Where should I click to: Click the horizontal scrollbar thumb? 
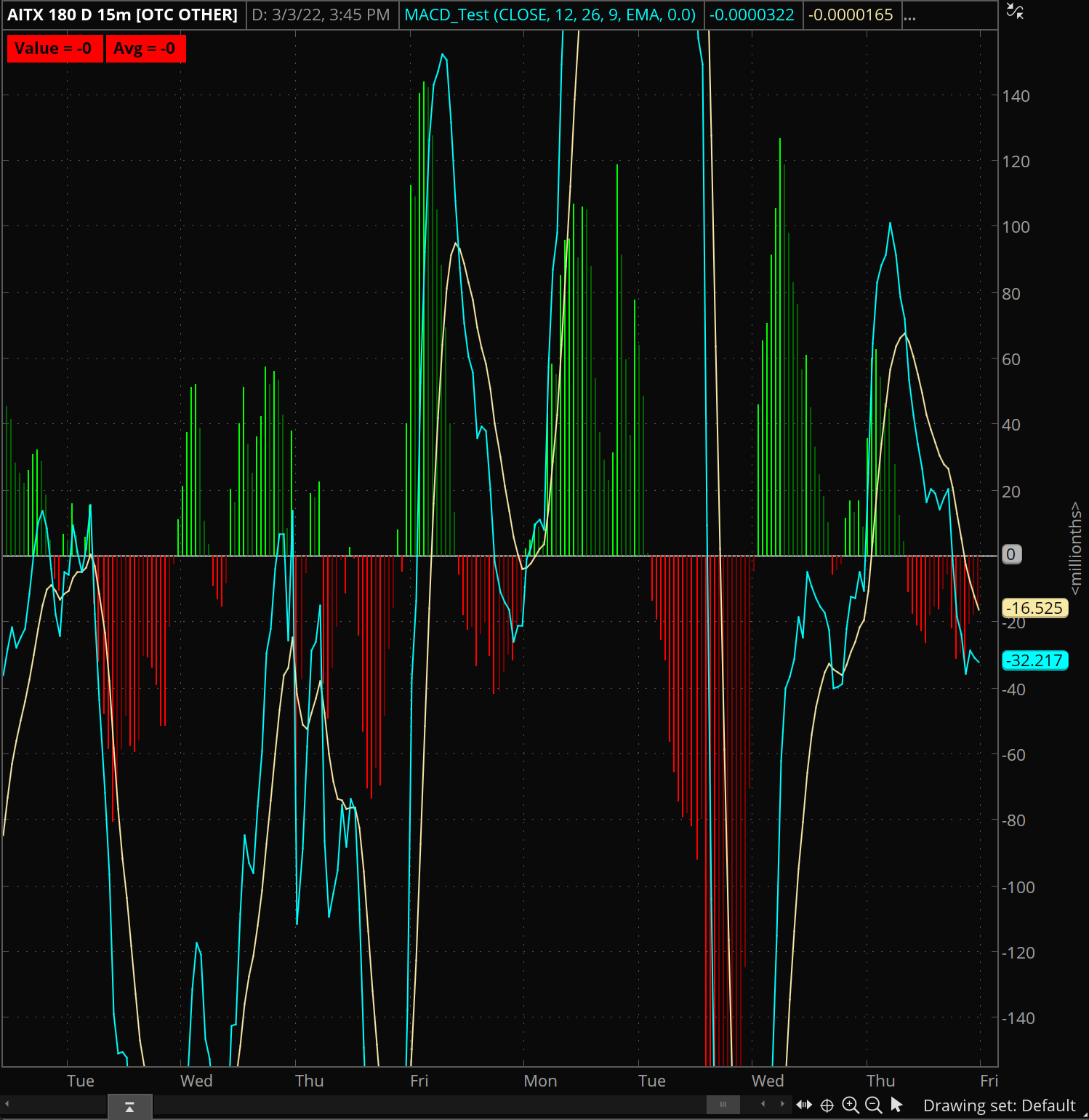(x=723, y=1104)
